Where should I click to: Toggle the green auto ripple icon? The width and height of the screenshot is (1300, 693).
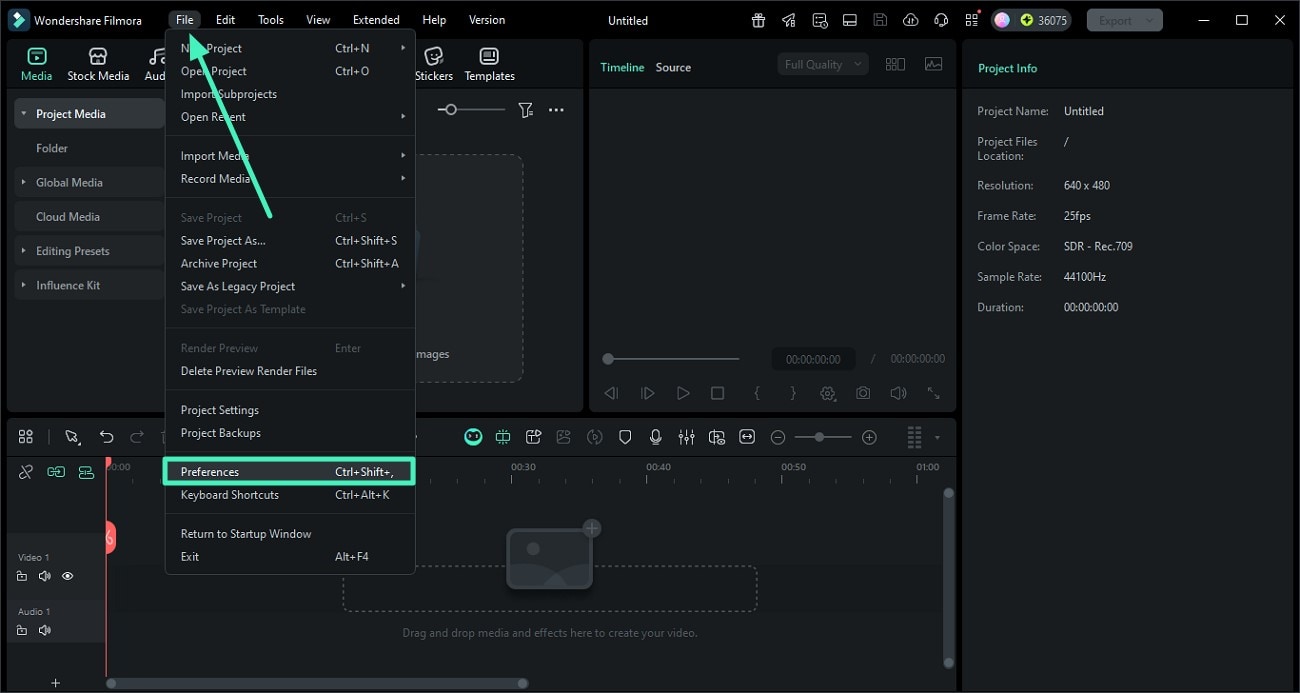click(87, 472)
